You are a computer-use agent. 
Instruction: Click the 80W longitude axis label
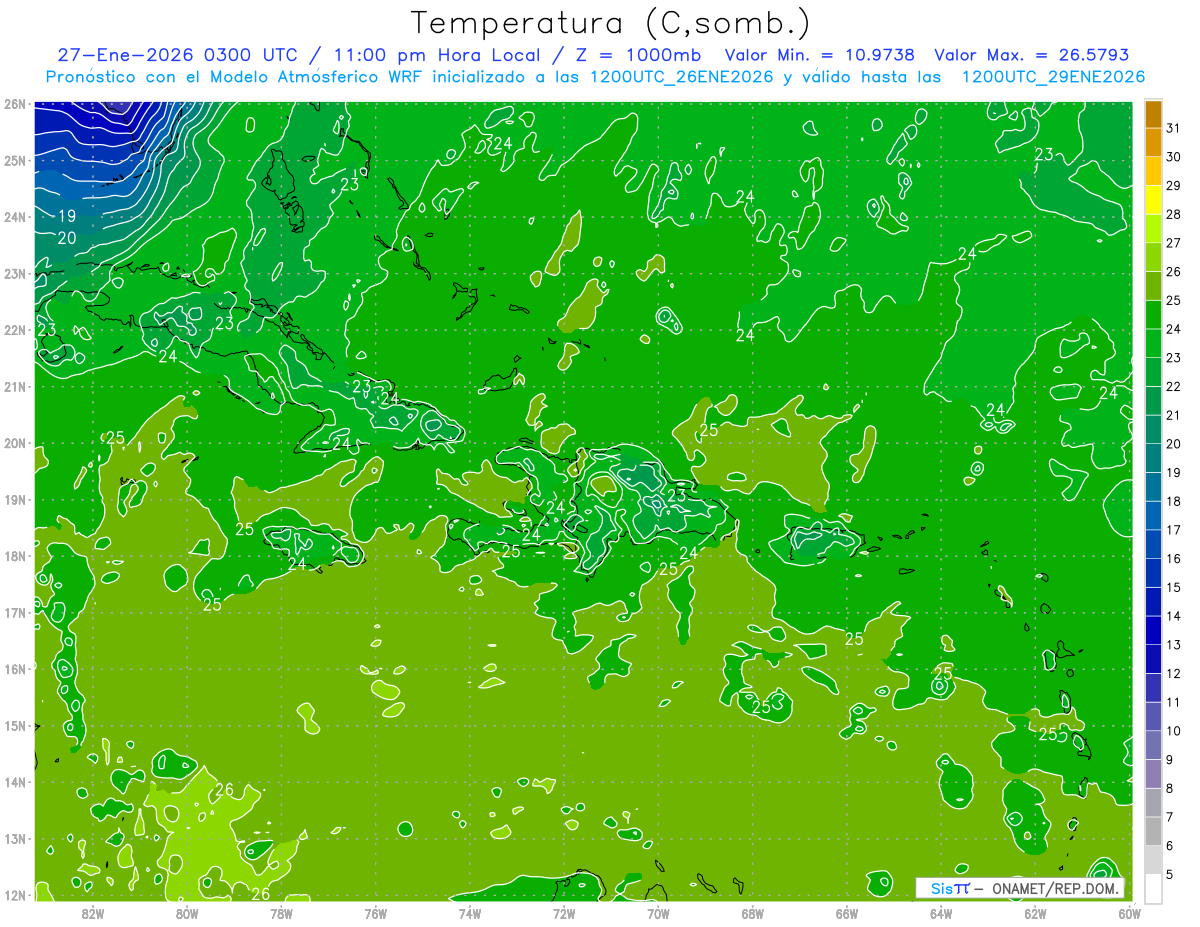pyautogui.click(x=187, y=912)
